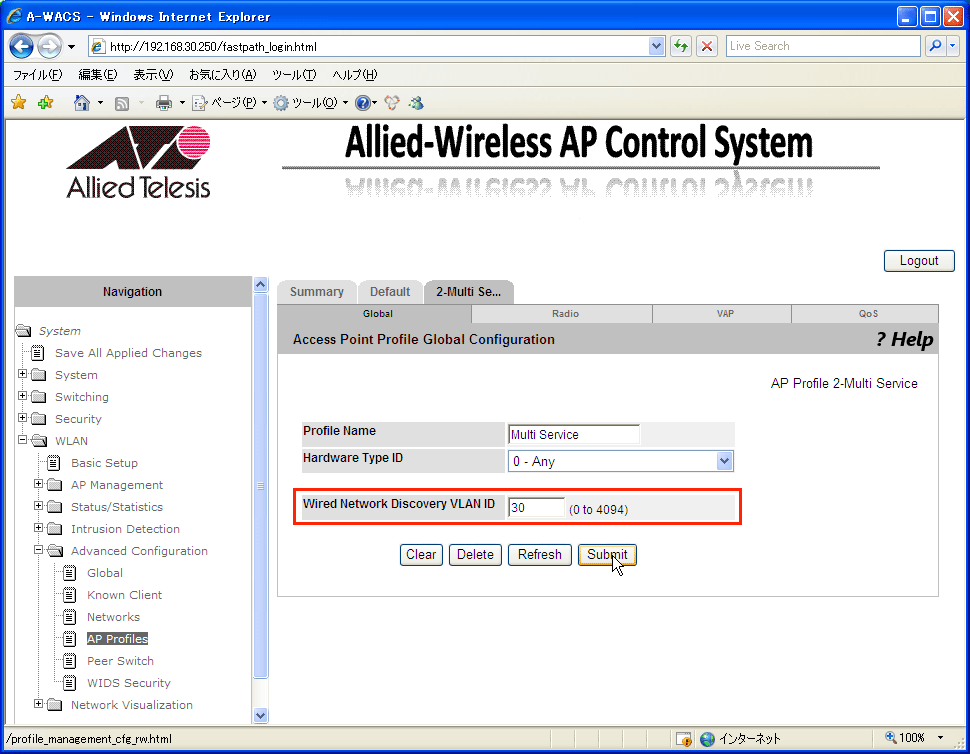This screenshot has width=970, height=754.
Task: Click the Wired Network Discovery VLAN ID field
Action: 536,508
